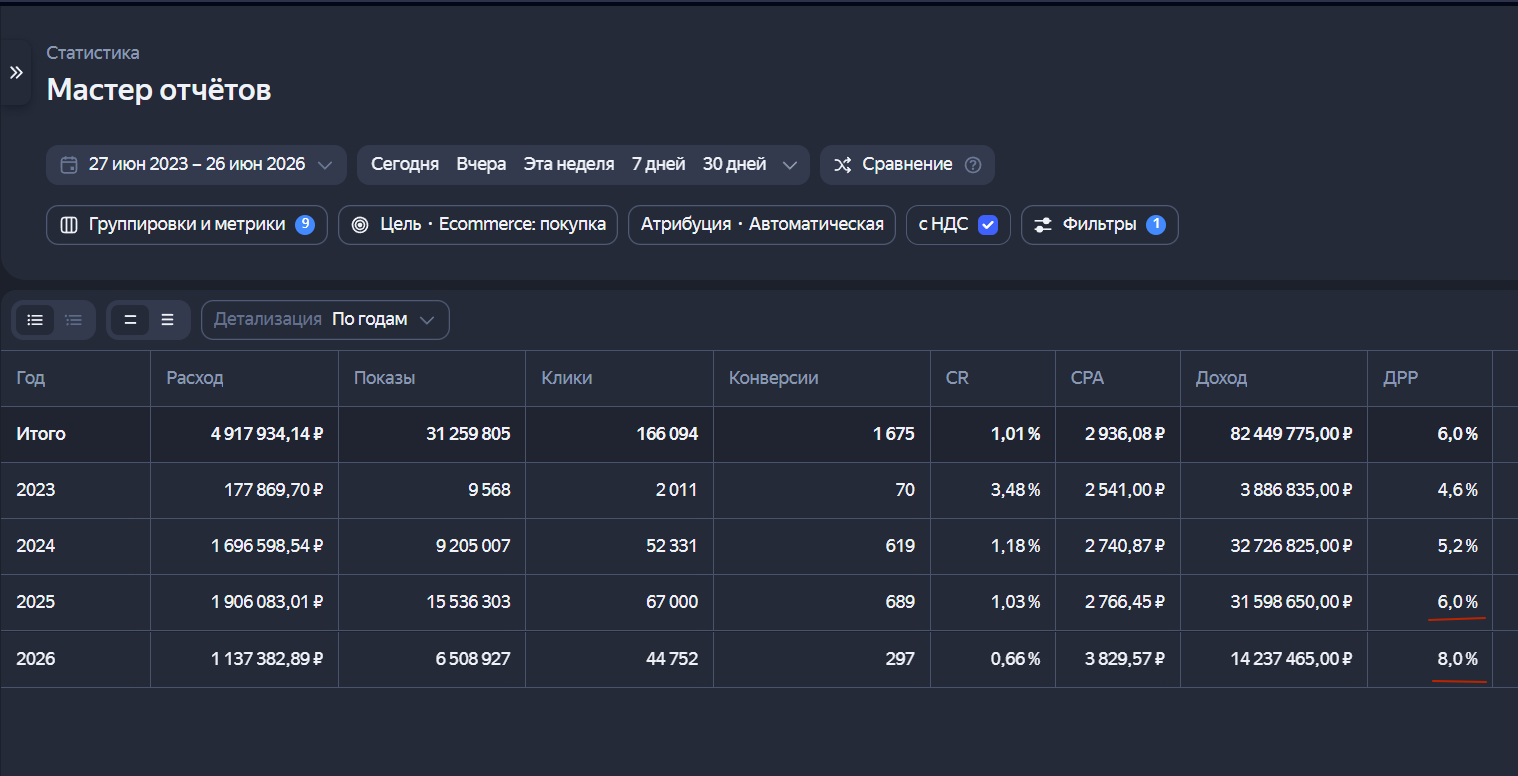
Task: Expand more period presets chevron after 30 дней
Action: tap(790, 165)
